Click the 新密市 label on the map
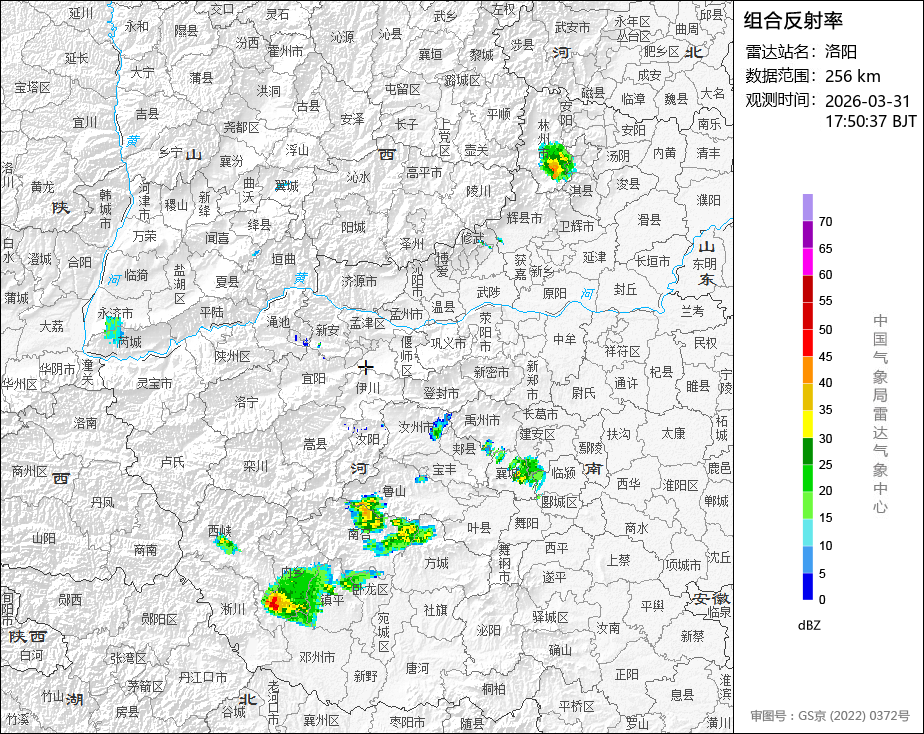The width and height of the screenshot is (924, 734). 491,372
